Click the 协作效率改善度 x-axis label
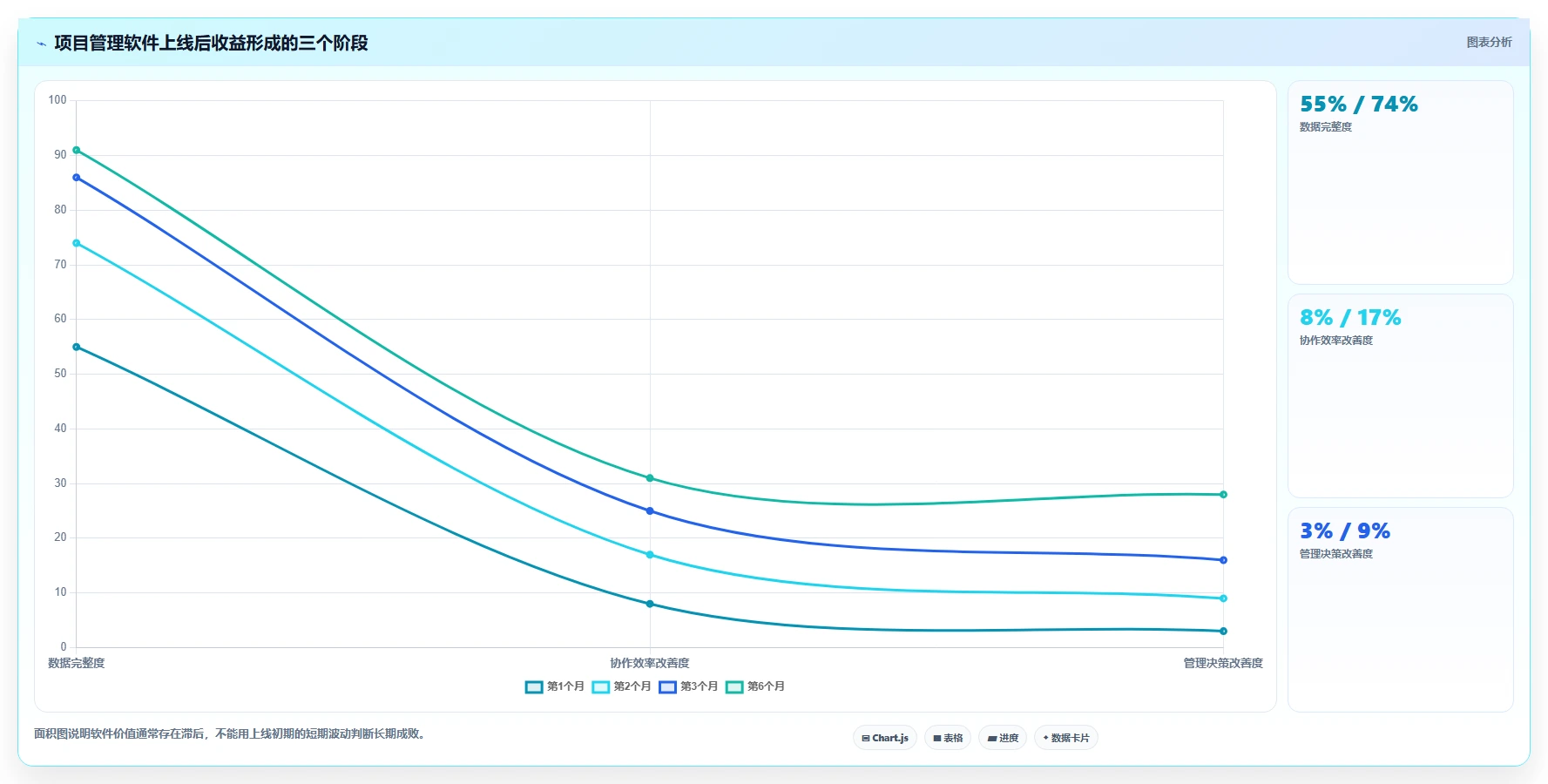Viewport: 1548px width, 784px height. 650,663
